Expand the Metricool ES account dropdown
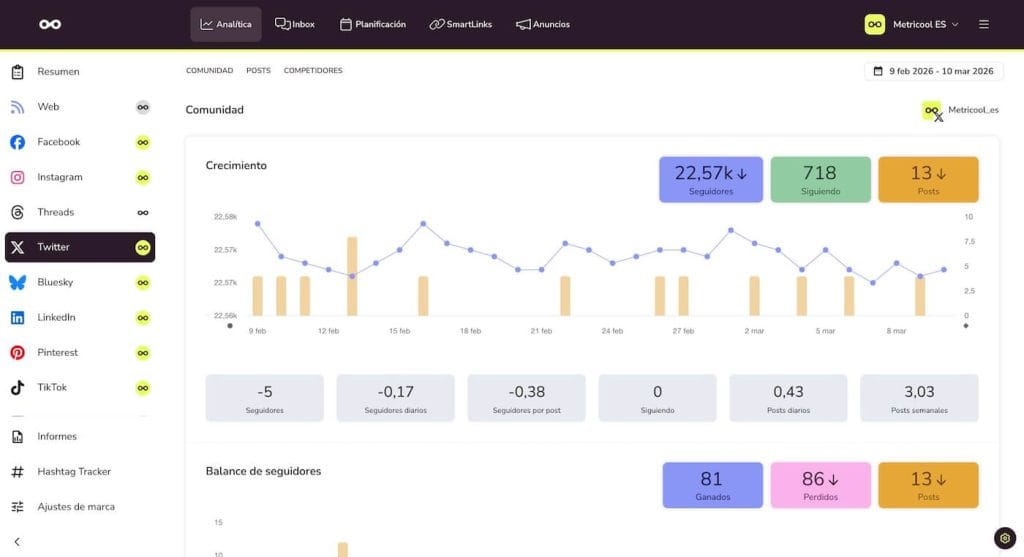The image size is (1024, 557). point(912,24)
